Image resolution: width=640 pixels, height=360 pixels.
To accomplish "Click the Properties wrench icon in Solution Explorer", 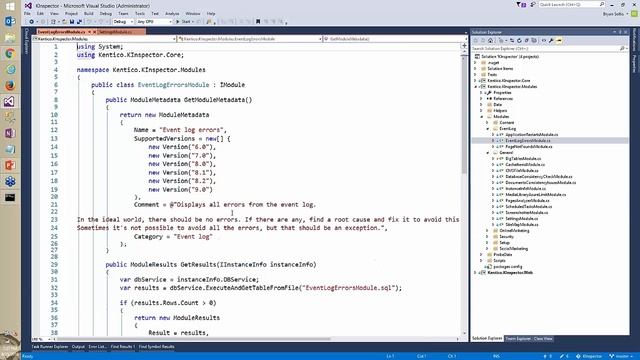I will tap(551, 40).
